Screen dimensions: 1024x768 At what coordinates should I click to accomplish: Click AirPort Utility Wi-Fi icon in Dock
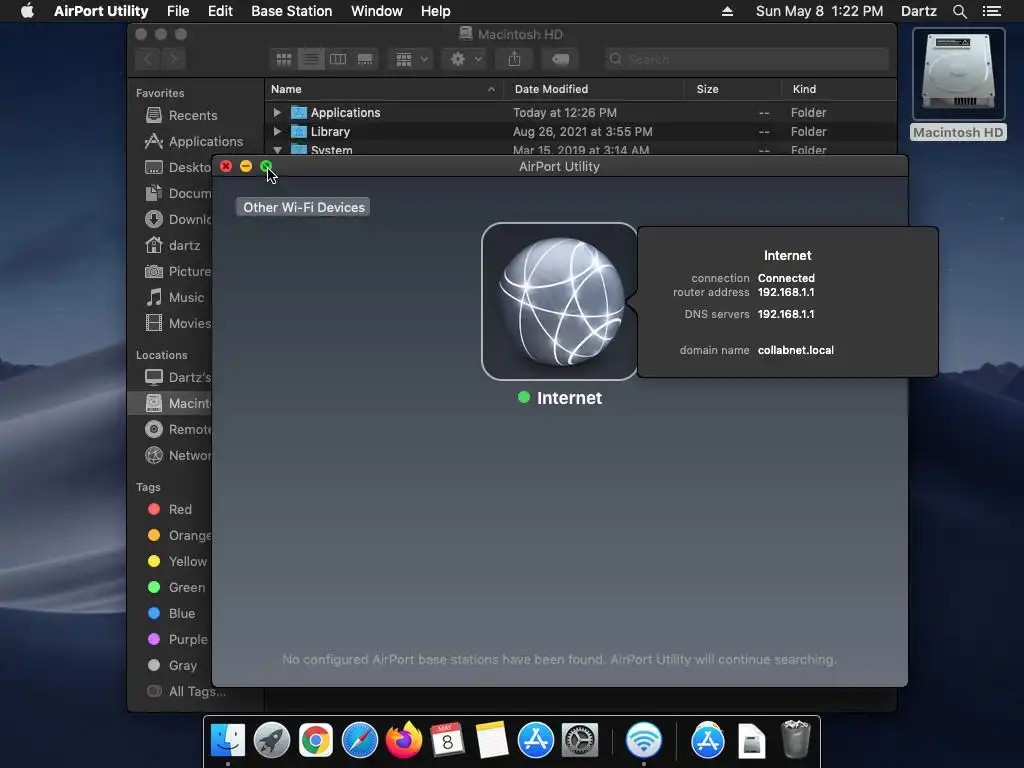(644, 740)
